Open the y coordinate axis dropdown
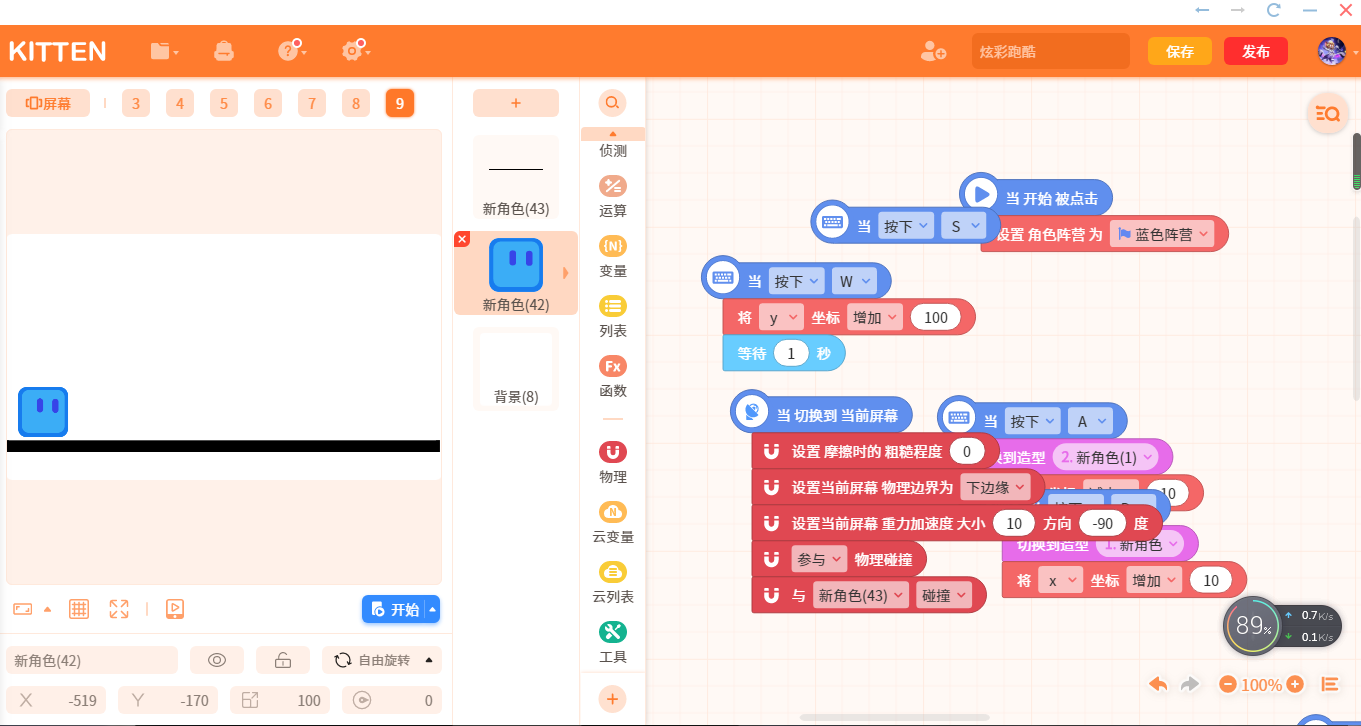This screenshot has height=726, width=1361. coord(781,317)
